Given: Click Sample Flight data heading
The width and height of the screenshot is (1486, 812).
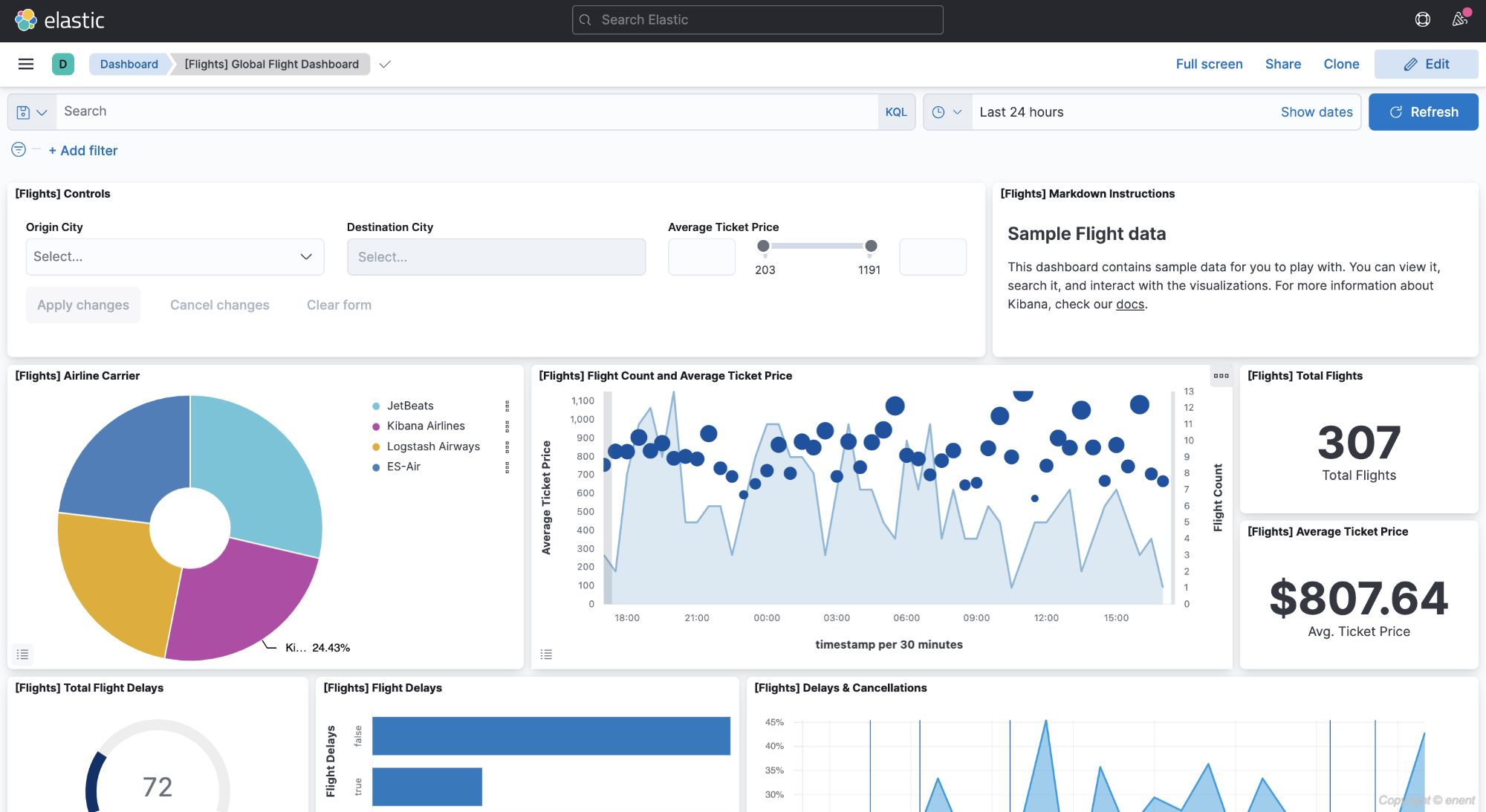Looking at the screenshot, I should pos(1086,234).
